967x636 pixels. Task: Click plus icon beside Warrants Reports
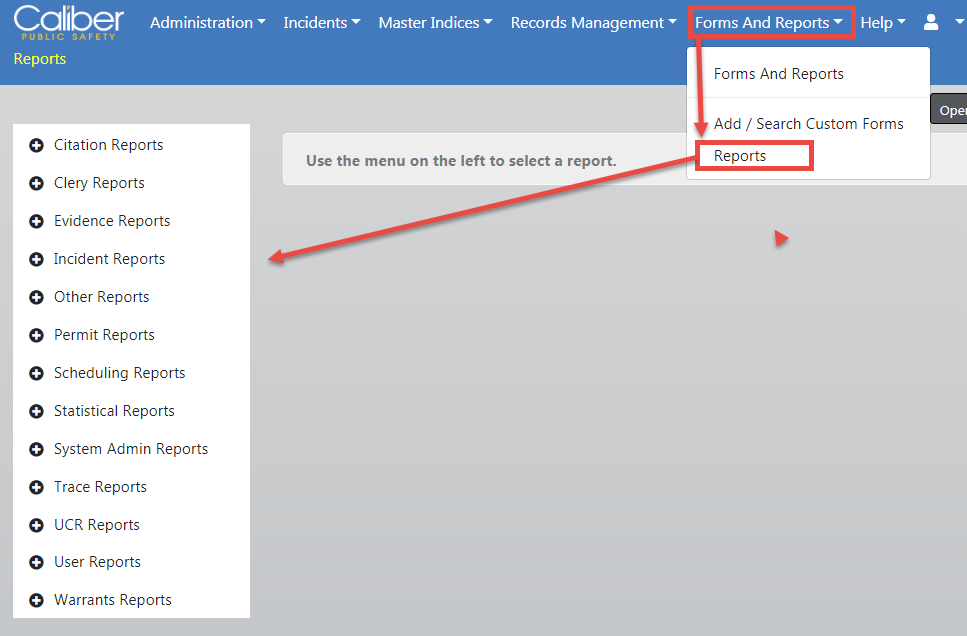point(36,600)
